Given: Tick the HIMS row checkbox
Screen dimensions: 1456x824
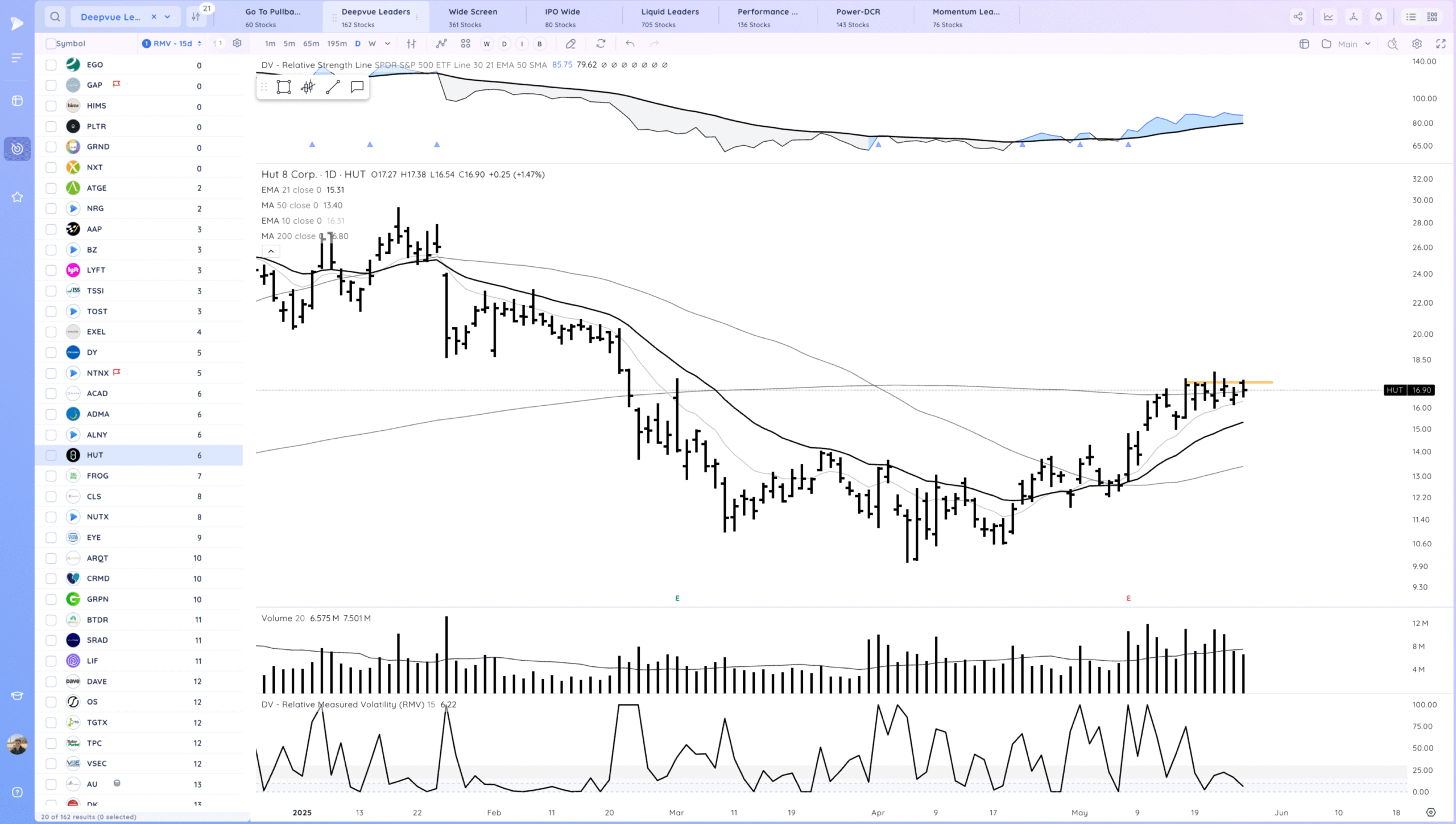Looking at the screenshot, I should [x=51, y=106].
